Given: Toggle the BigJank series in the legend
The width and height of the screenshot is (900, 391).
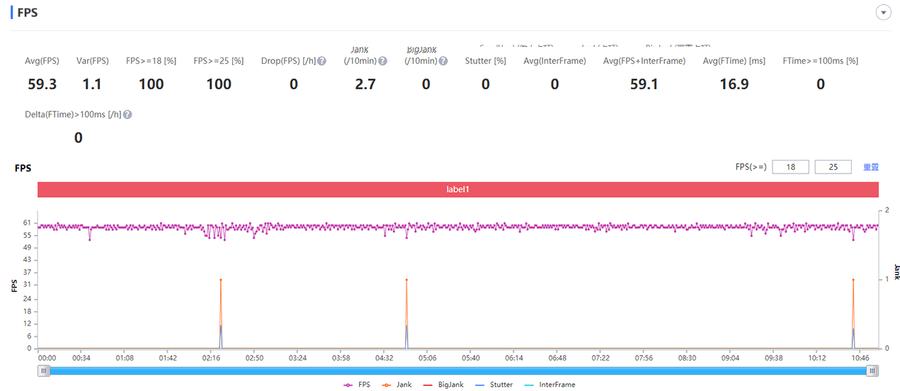Looking at the screenshot, I should coord(443,385).
